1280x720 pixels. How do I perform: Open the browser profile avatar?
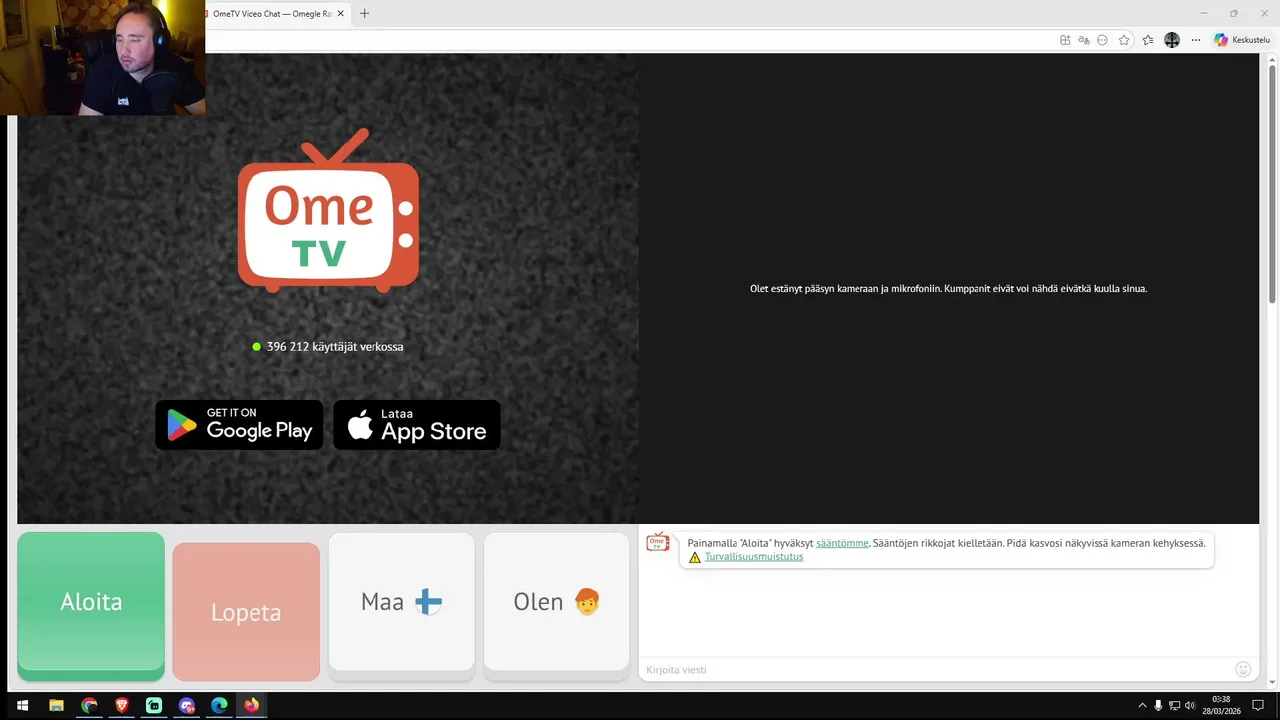click(x=1172, y=40)
